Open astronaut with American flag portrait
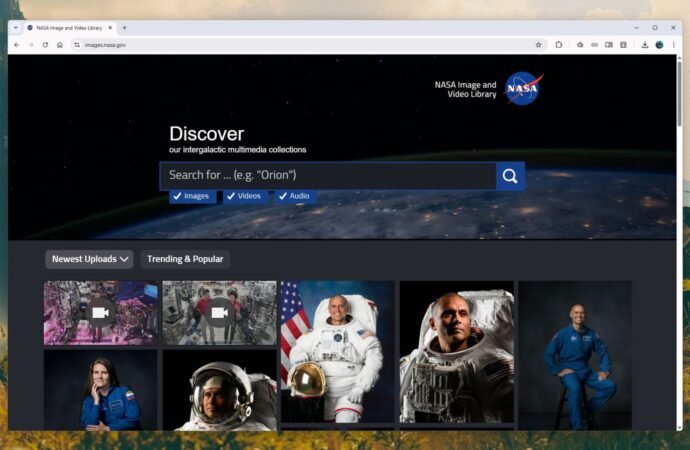The width and height of the screenshot is (690, 450). tap(338, 352)
